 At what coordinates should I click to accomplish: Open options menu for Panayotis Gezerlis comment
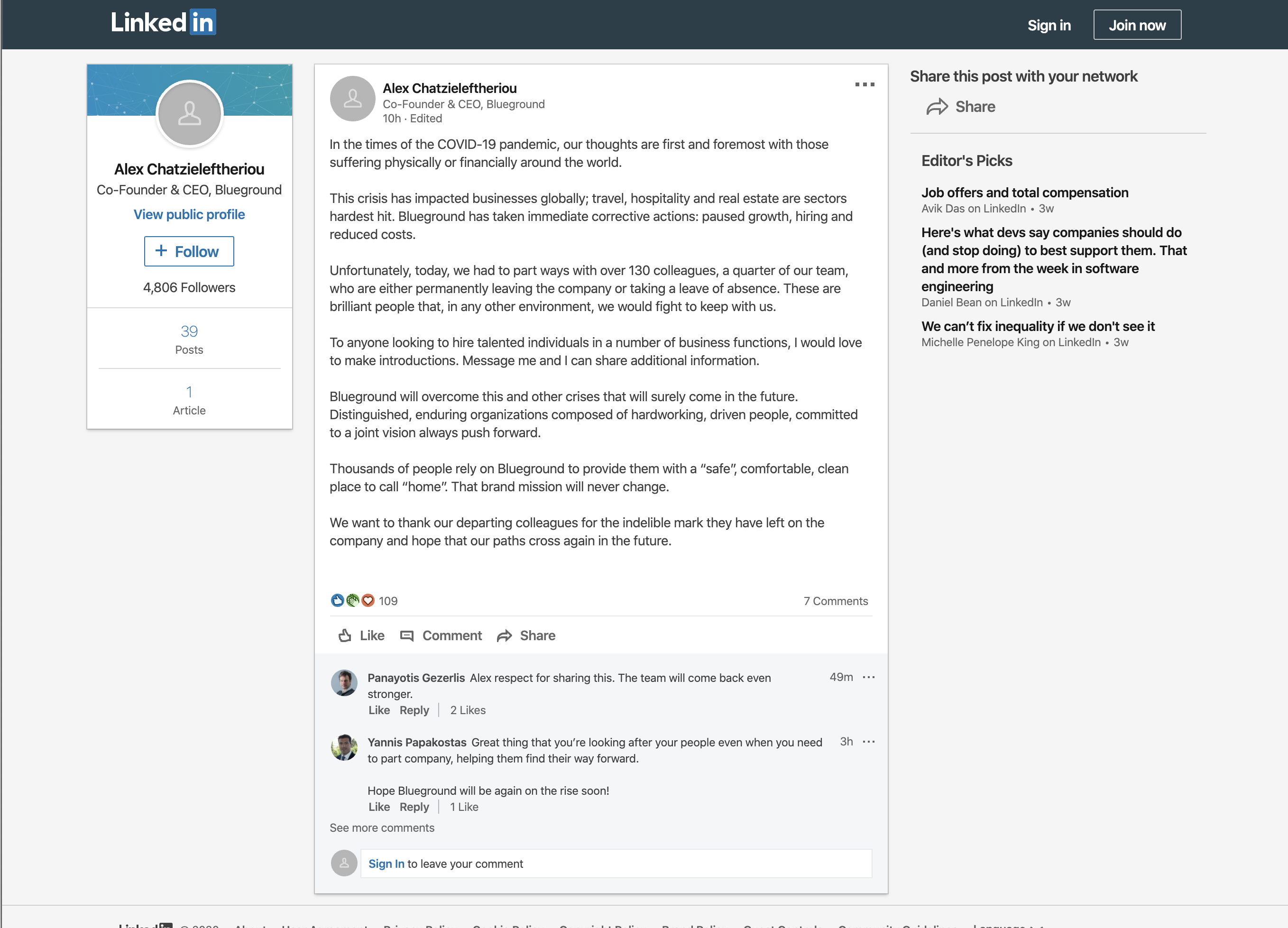pos(868,677)
